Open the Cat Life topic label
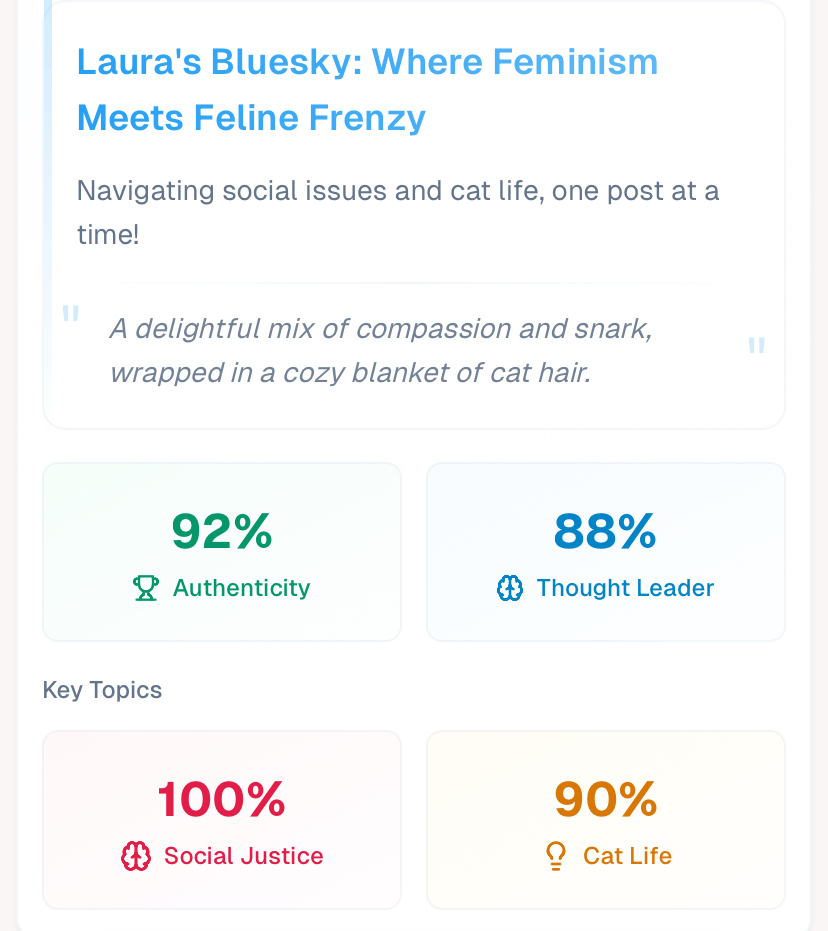Screen dimensions: 828x931 click(x=627, y=856)
